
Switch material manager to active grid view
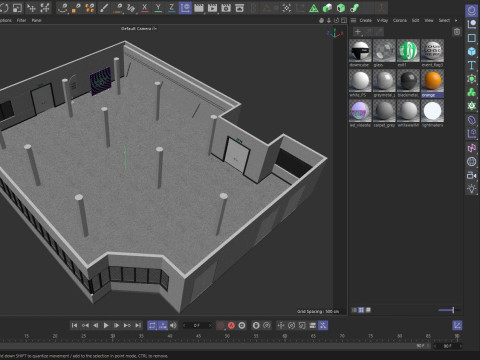(361, 310)
